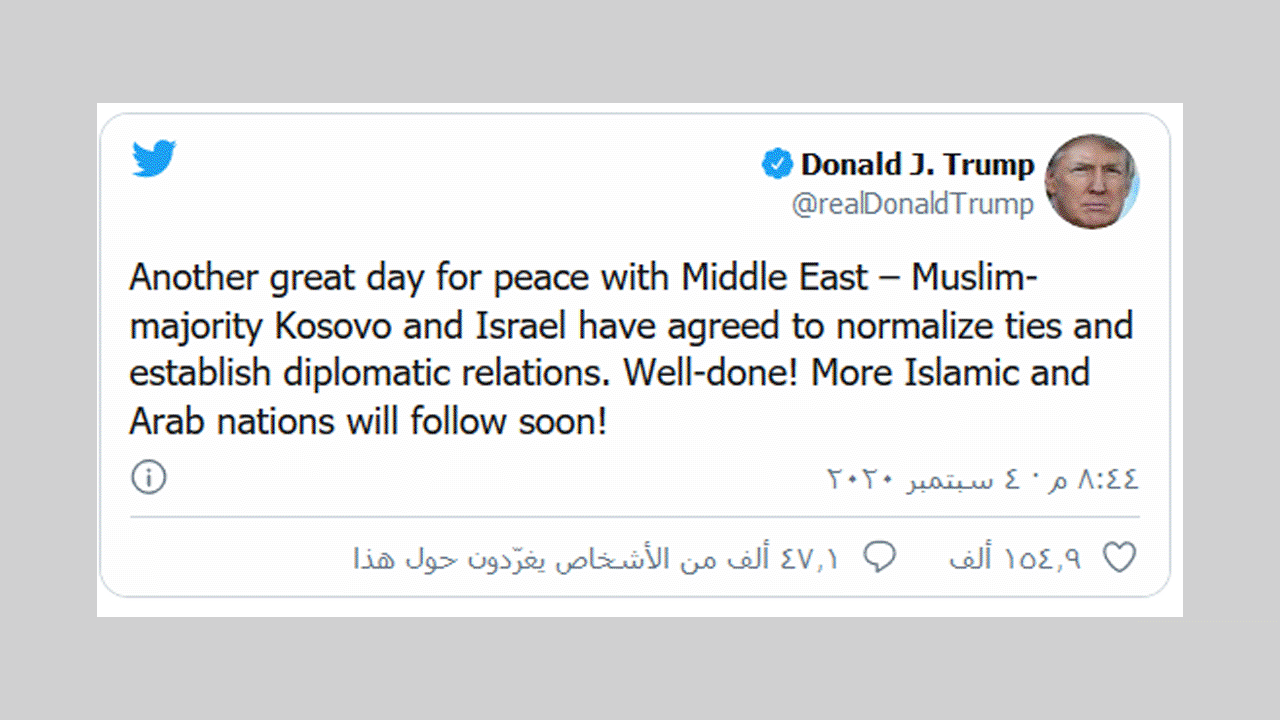The height and width of the screenshot is (720, 1280).
Task: Open the tweet info icon
Action: (149, 478)
